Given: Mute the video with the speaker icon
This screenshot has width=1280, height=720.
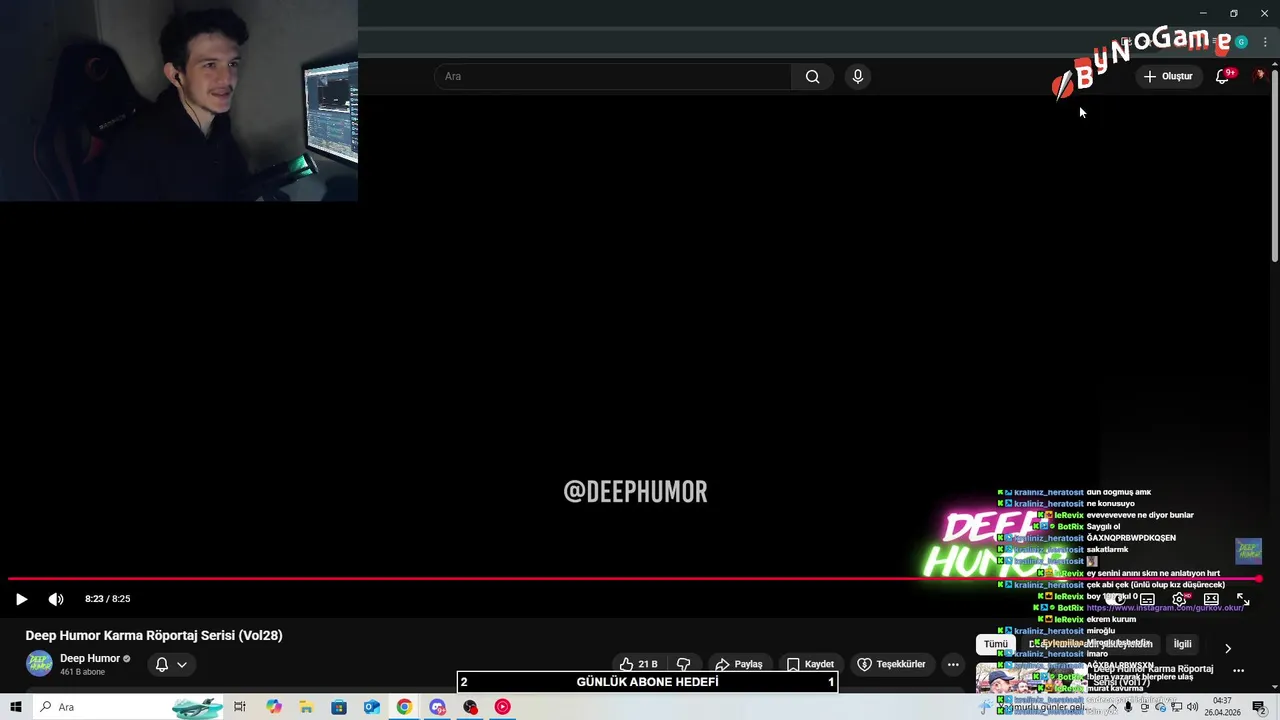Looking at the screenshot, I should (x=56, y=599).
